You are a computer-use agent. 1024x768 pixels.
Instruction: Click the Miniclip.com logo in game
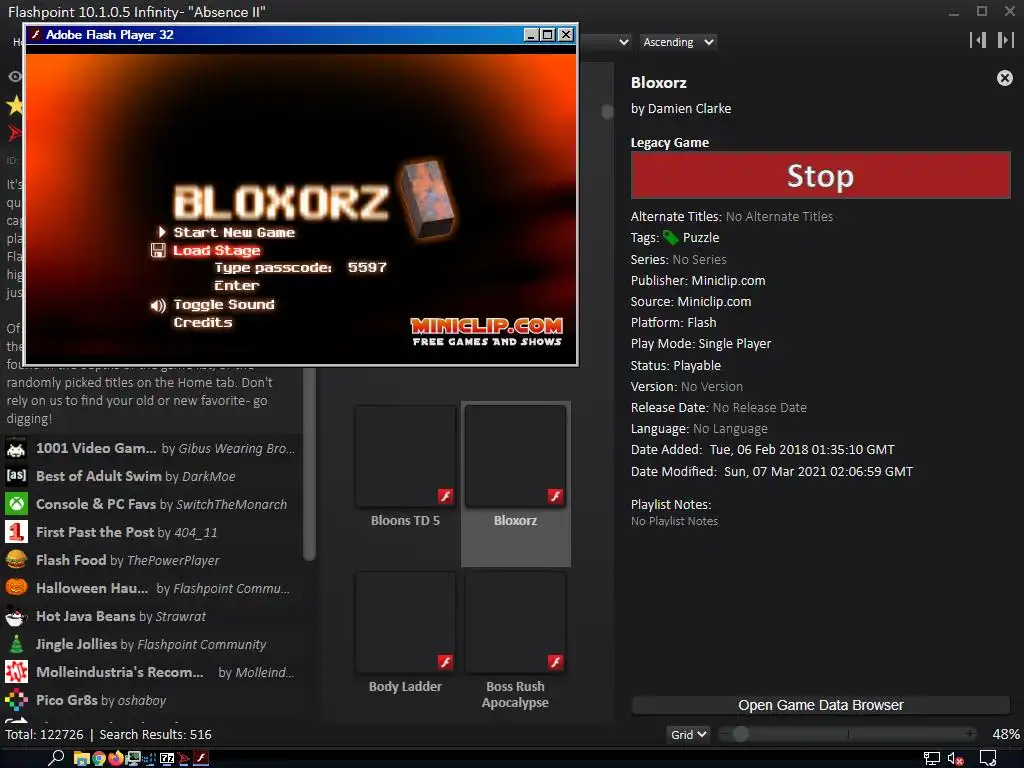coord(487,332)
